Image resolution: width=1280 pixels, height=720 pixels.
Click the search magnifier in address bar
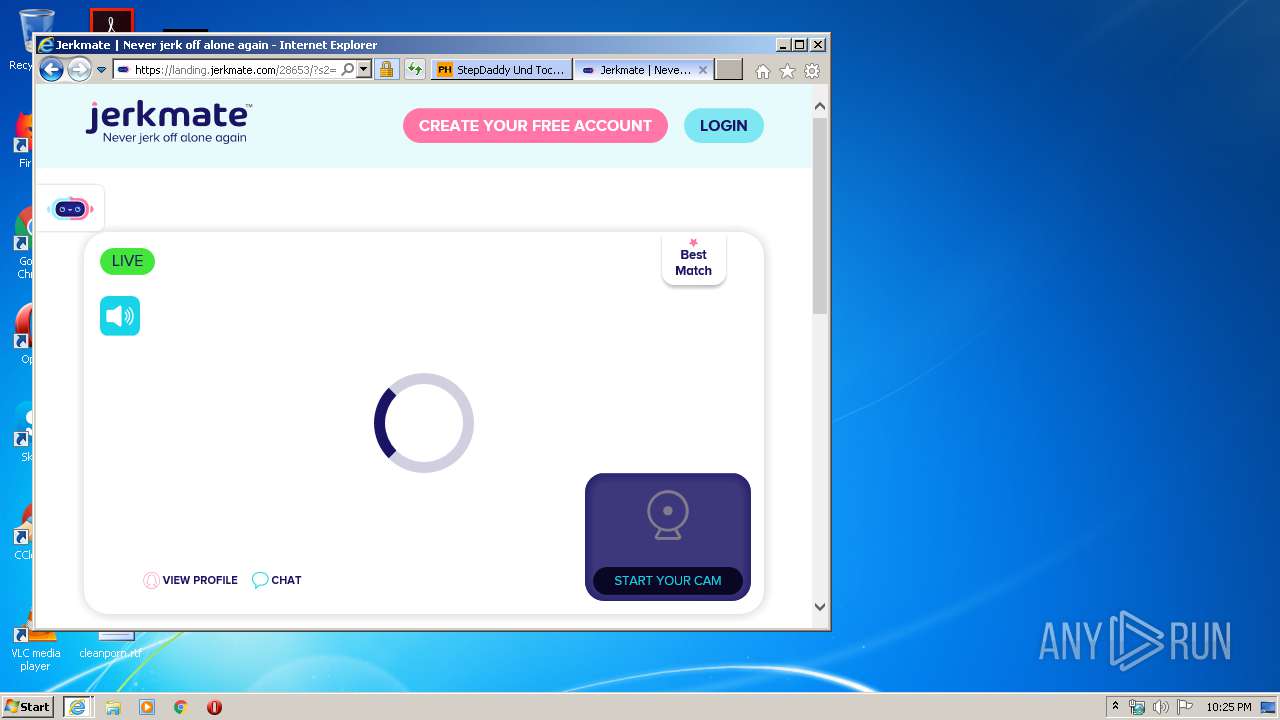348,70
